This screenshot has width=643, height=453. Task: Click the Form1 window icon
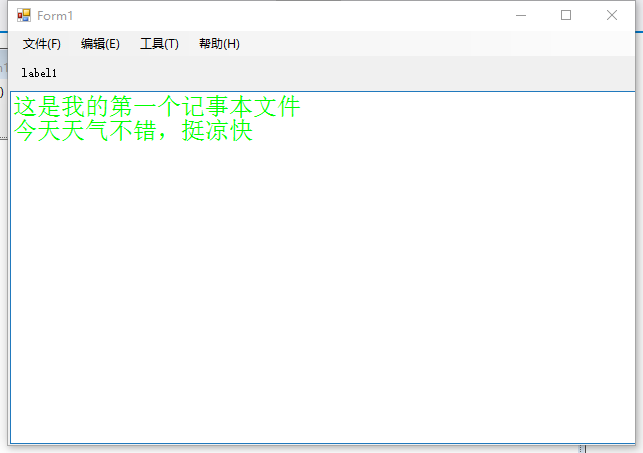[x=24, y=16]
